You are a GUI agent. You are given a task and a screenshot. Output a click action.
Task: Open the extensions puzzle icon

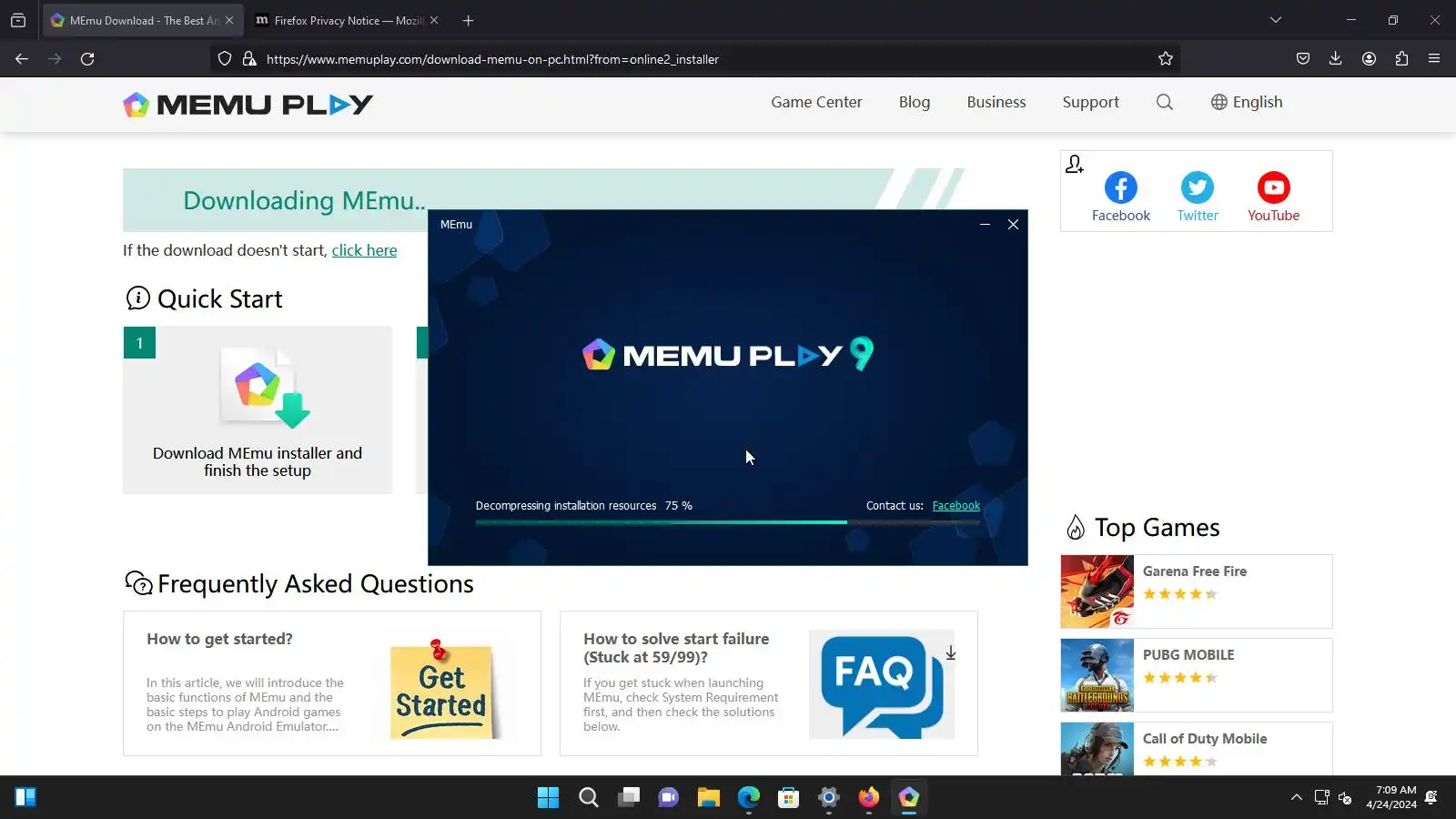[1401, 59]
